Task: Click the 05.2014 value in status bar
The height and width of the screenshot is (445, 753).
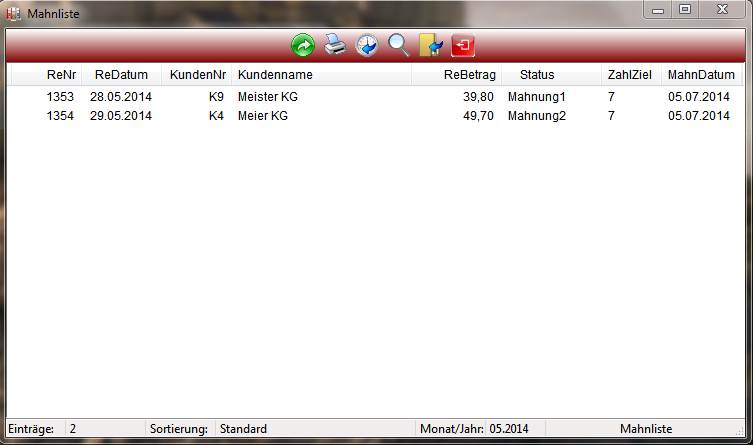Action: coord(509,429)
